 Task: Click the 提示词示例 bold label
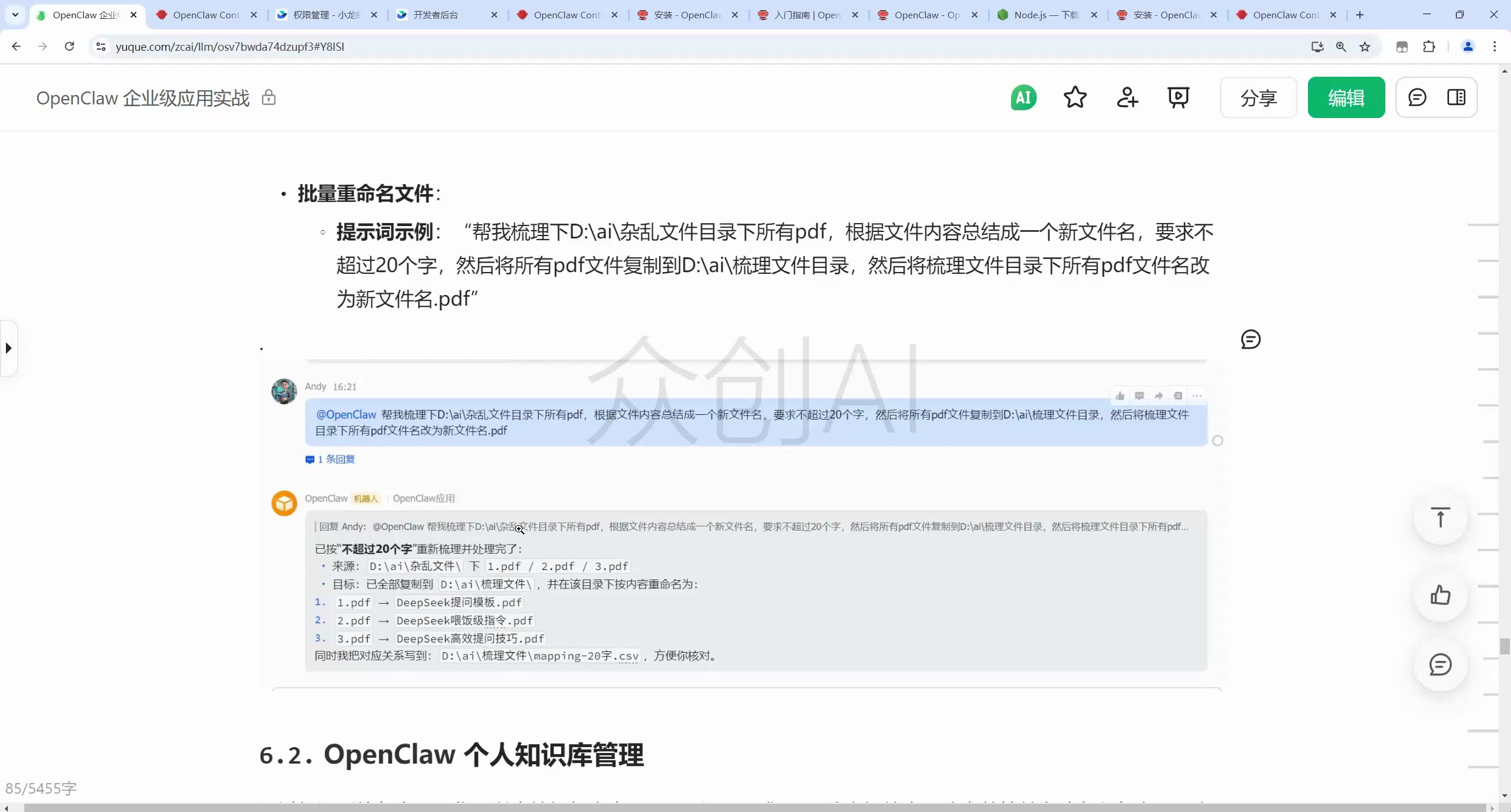[385, 232]
